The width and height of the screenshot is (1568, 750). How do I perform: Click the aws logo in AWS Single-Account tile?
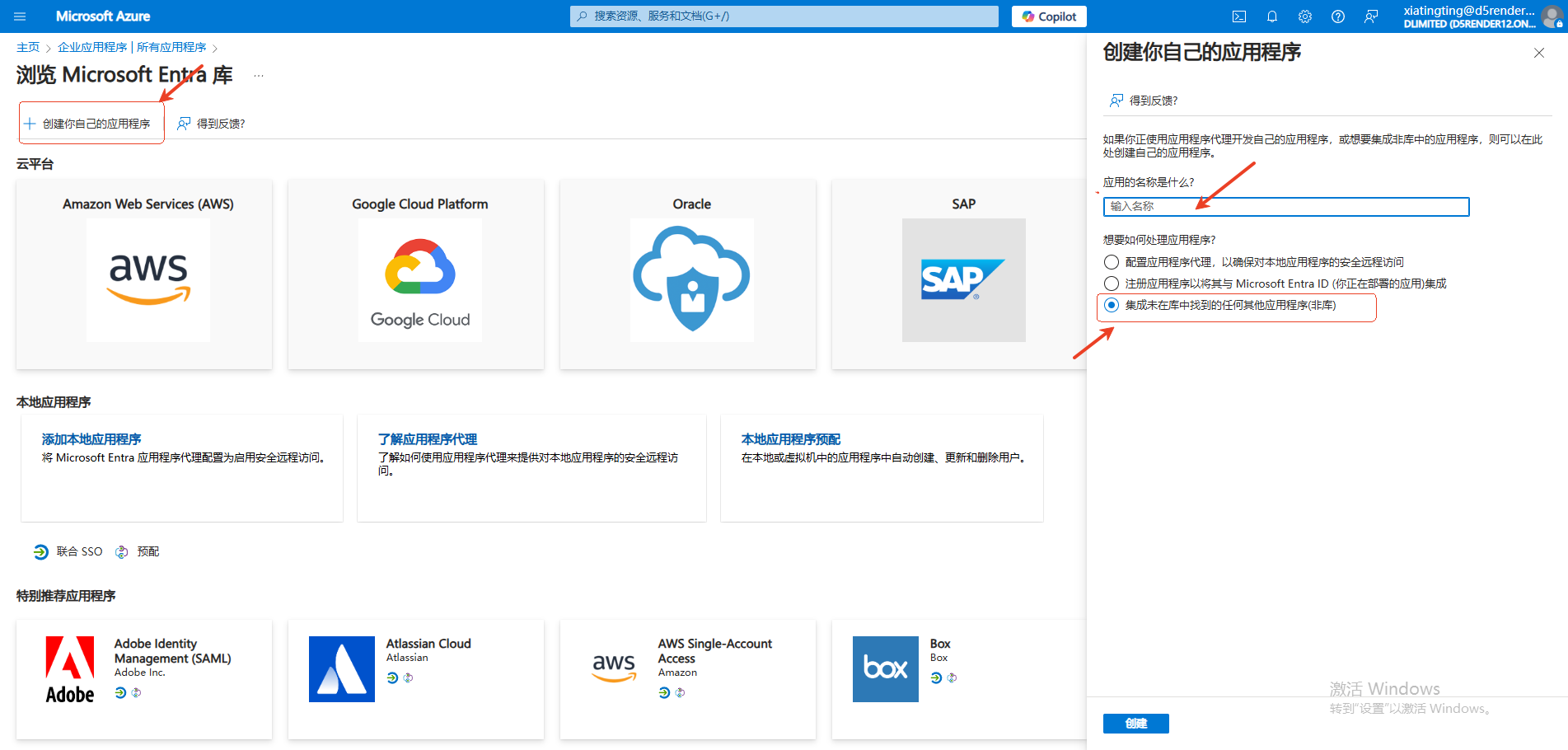(x=614, y=669)
